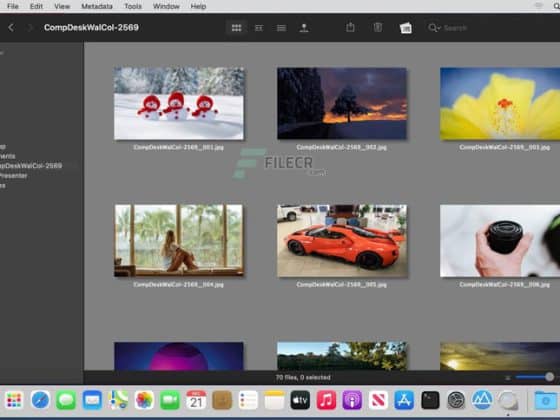560x420 pixels.
Task: Switch to grid thumbnail view
Action: tap(236, 28)
